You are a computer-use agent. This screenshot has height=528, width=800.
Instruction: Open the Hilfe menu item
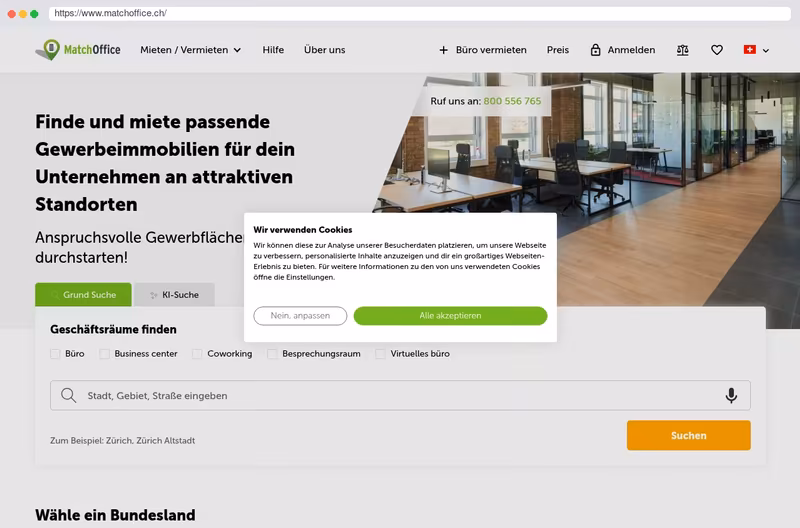(273, 50)
